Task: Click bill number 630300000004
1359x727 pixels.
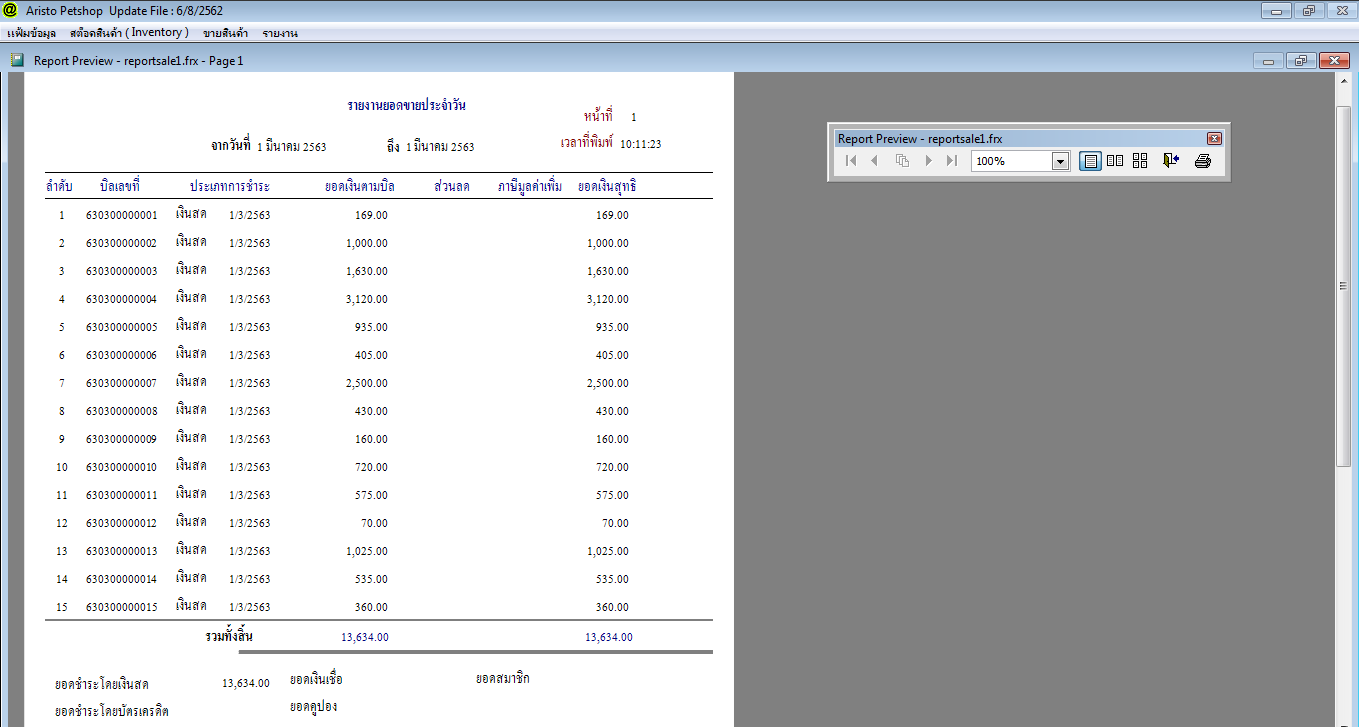Action: (x=122, y=299)
